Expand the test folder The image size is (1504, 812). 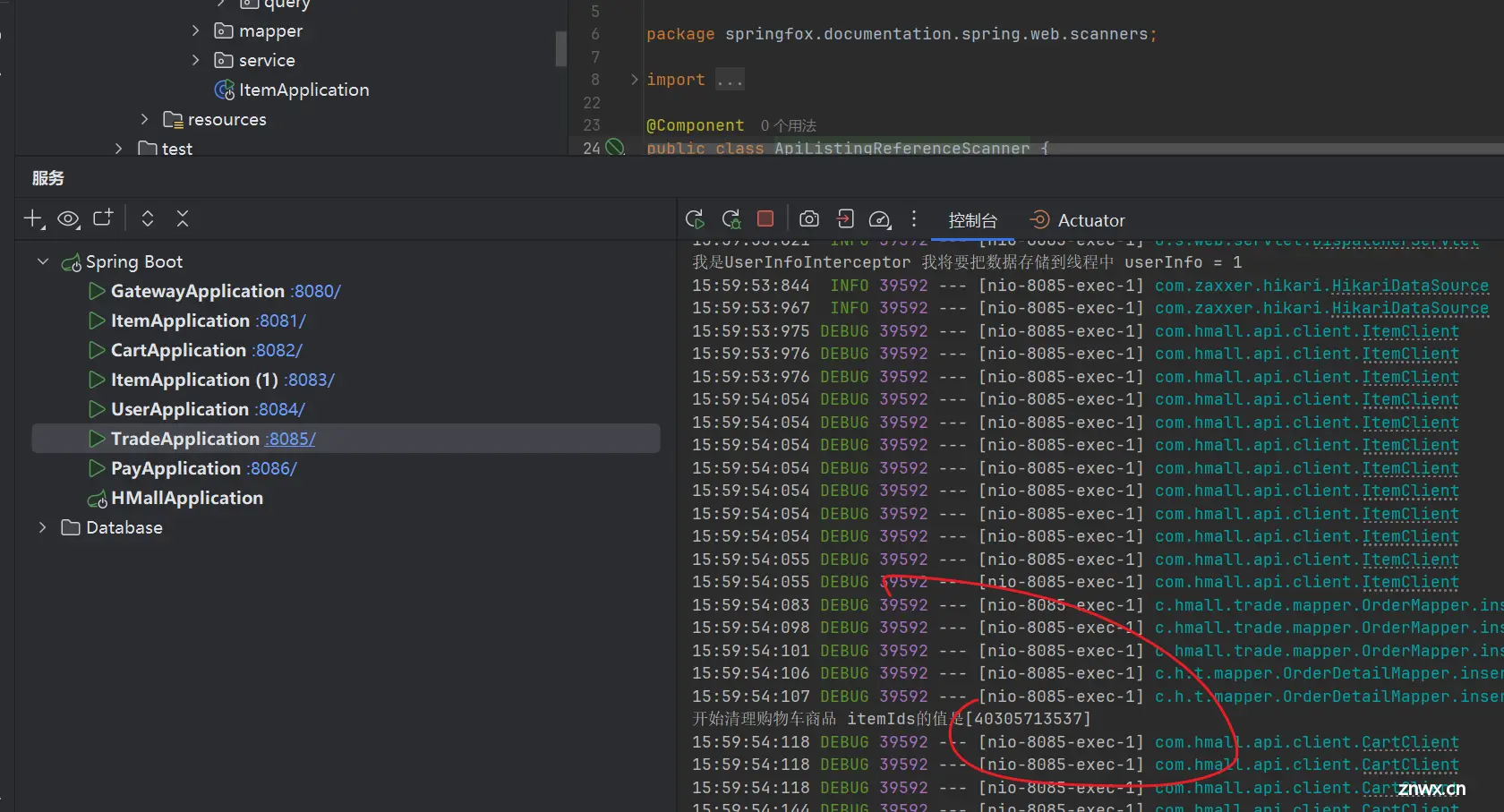[119, 149]
